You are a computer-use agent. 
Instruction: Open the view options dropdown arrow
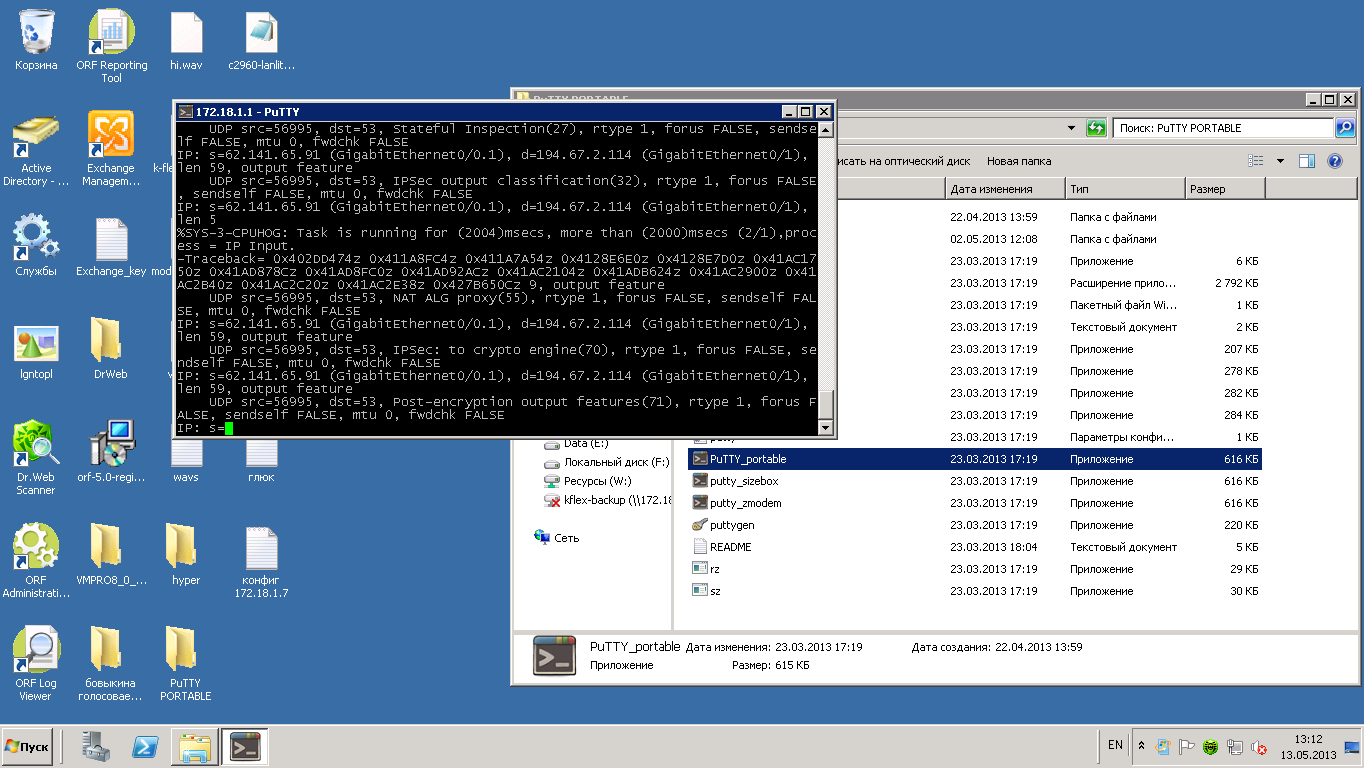tap(1279, 161)
